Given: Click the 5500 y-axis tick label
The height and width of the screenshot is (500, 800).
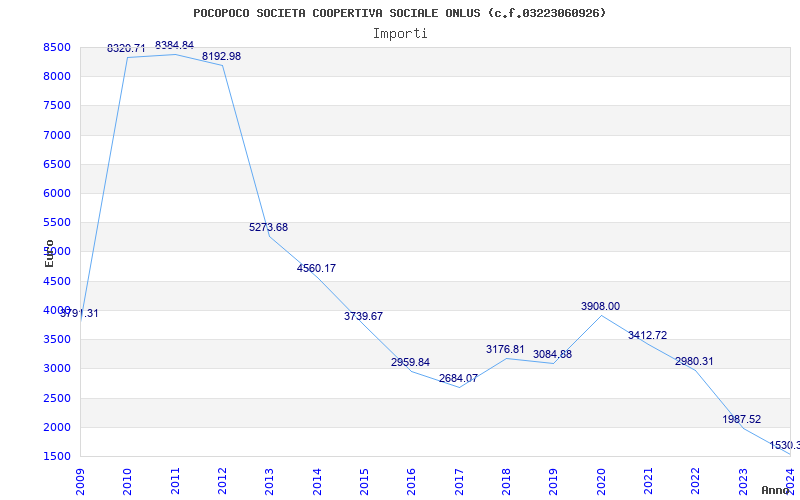Looking at the screenshot, I should (57, 222).
